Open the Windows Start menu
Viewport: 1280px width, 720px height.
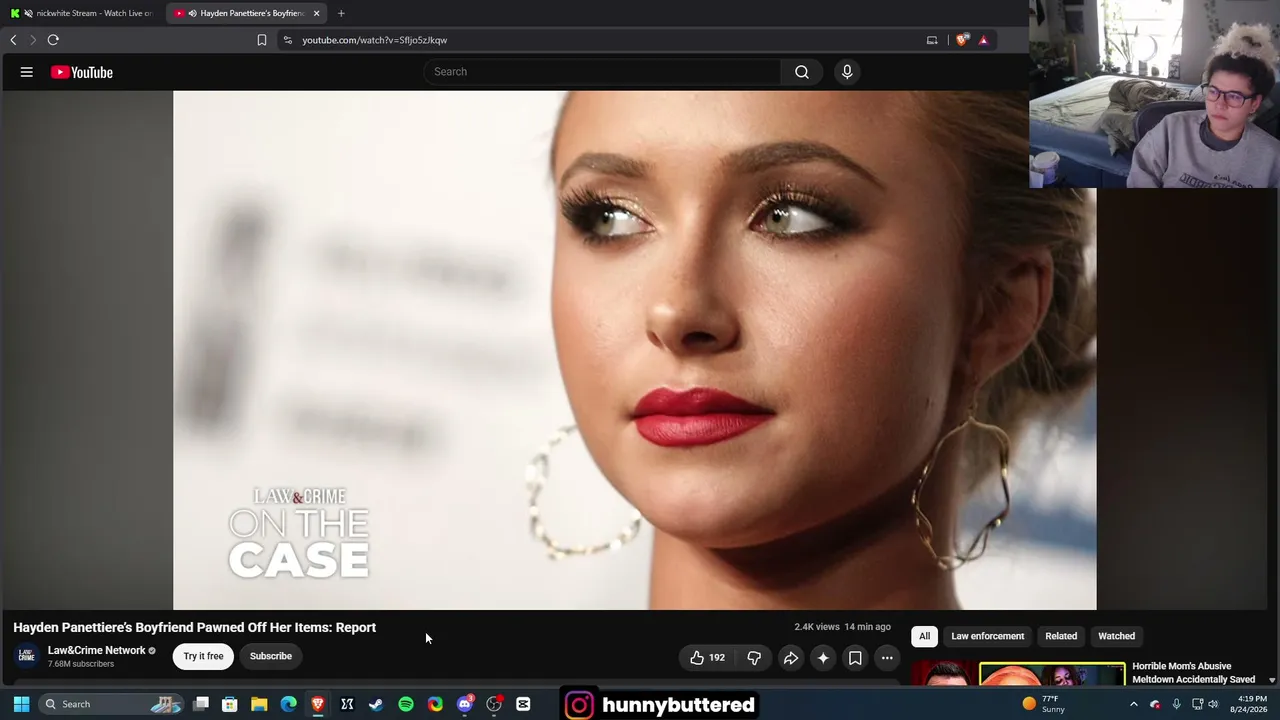point(21,704)
